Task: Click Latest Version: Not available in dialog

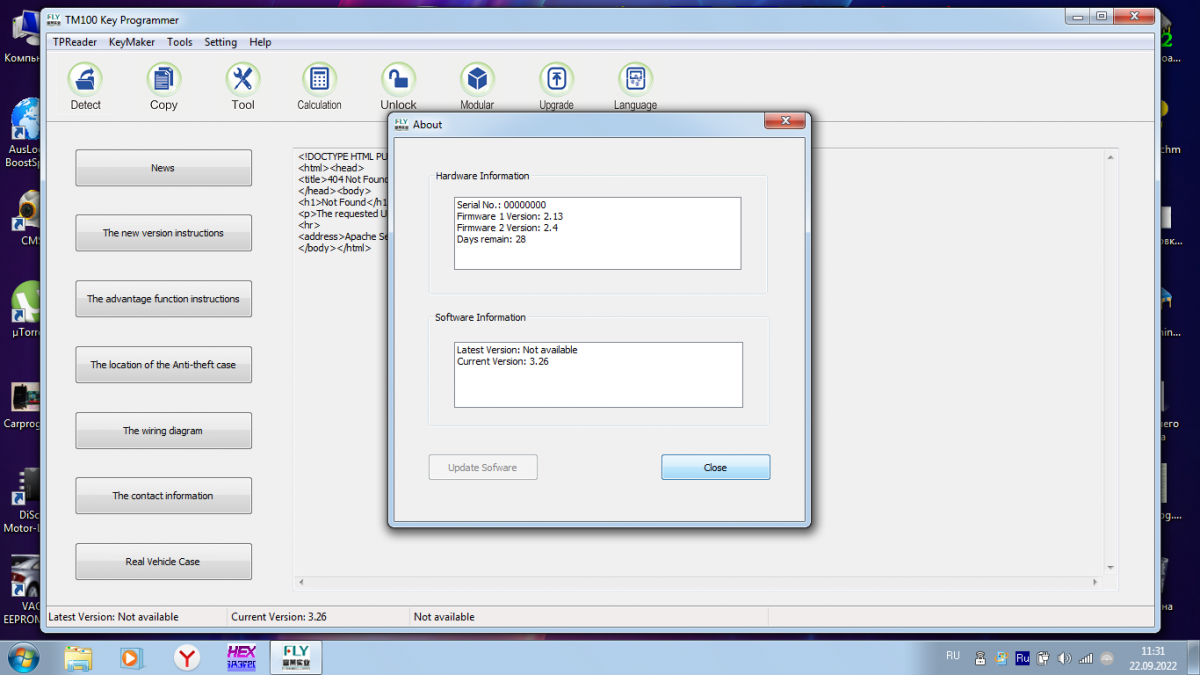Action: [x=517, y=350]
